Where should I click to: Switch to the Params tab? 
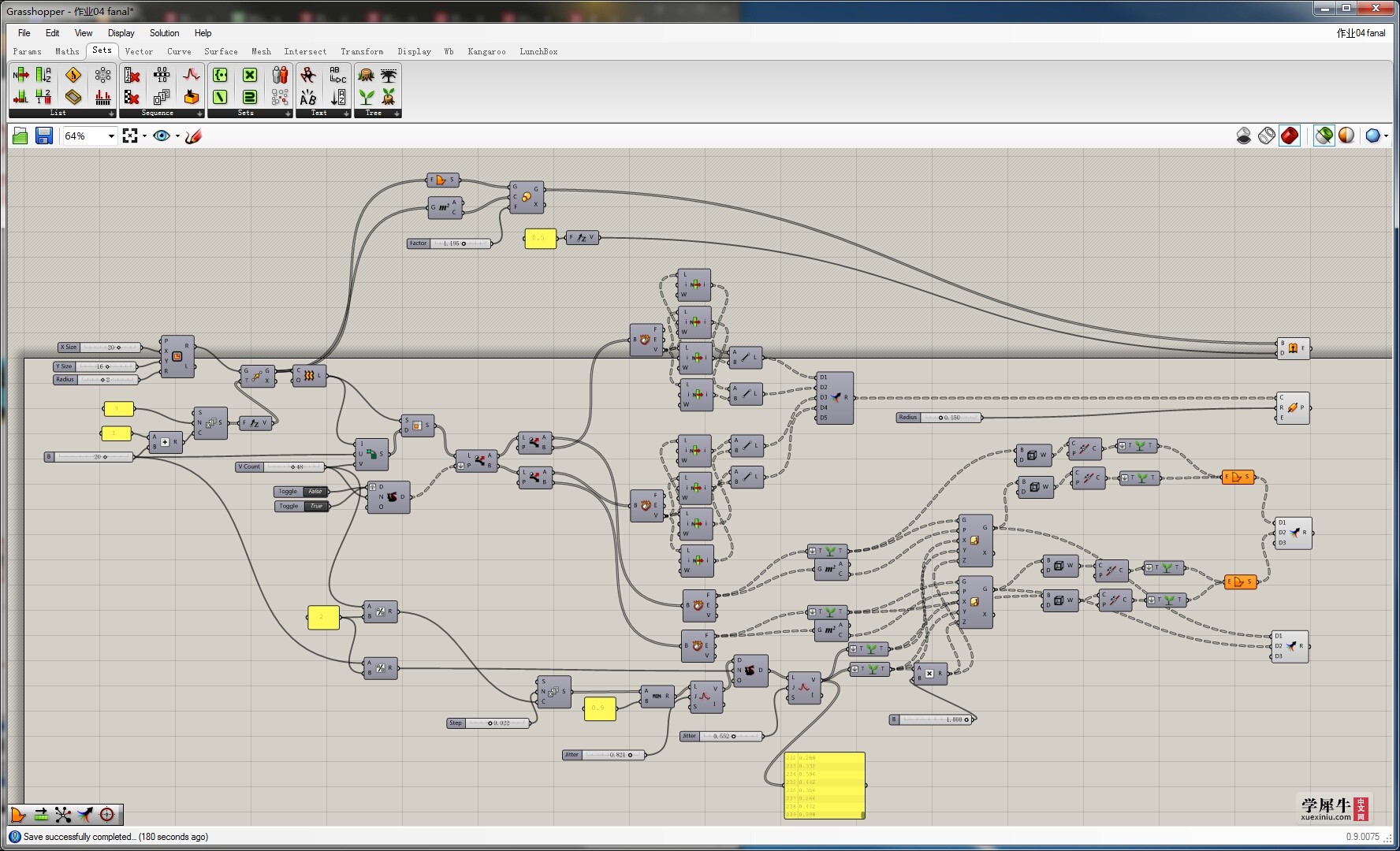tap(28, 51)
